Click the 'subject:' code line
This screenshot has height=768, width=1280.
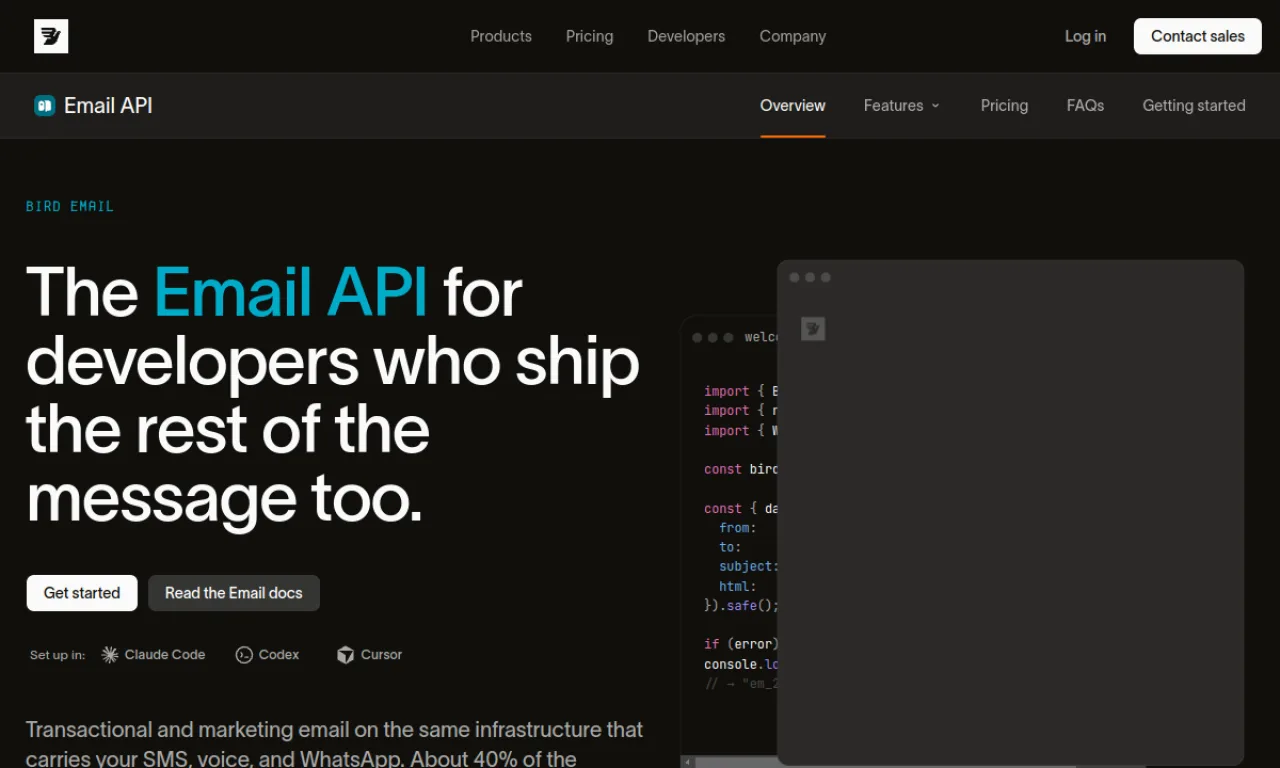tap(748, 566)
